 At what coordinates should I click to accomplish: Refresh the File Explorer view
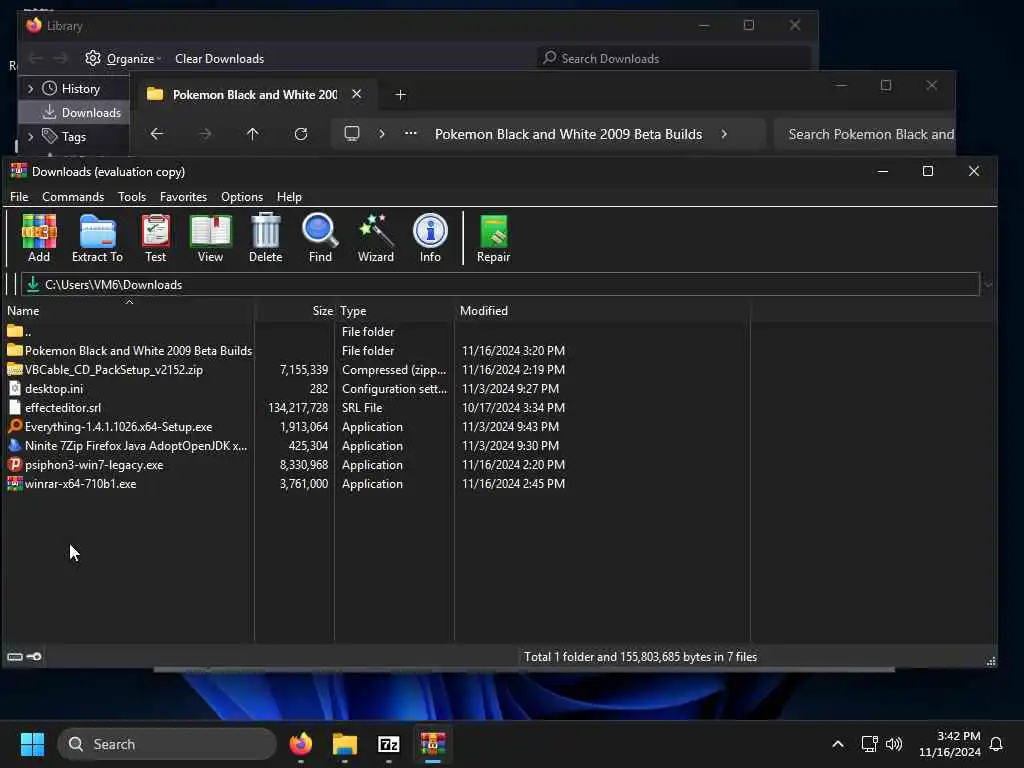click(x=301, y=134)
